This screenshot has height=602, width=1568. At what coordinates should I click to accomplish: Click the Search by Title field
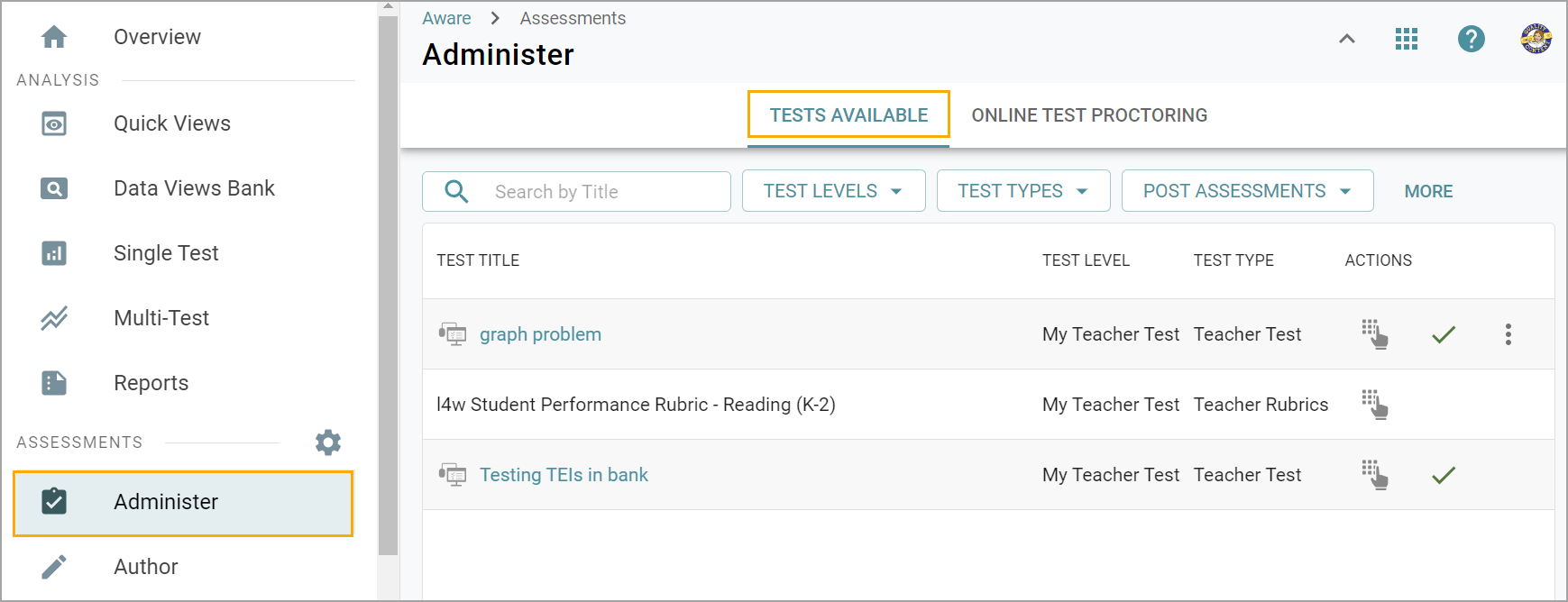(576, 191)
